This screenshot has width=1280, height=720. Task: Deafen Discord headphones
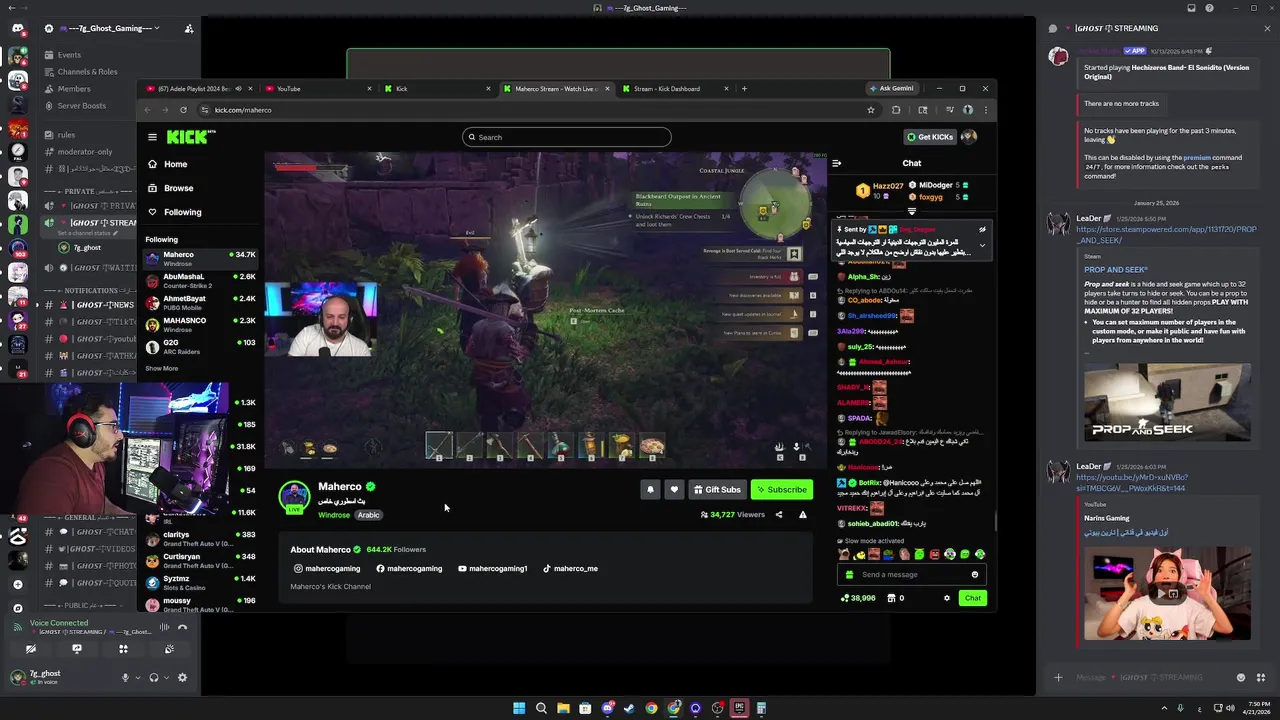tap(153, 677)
